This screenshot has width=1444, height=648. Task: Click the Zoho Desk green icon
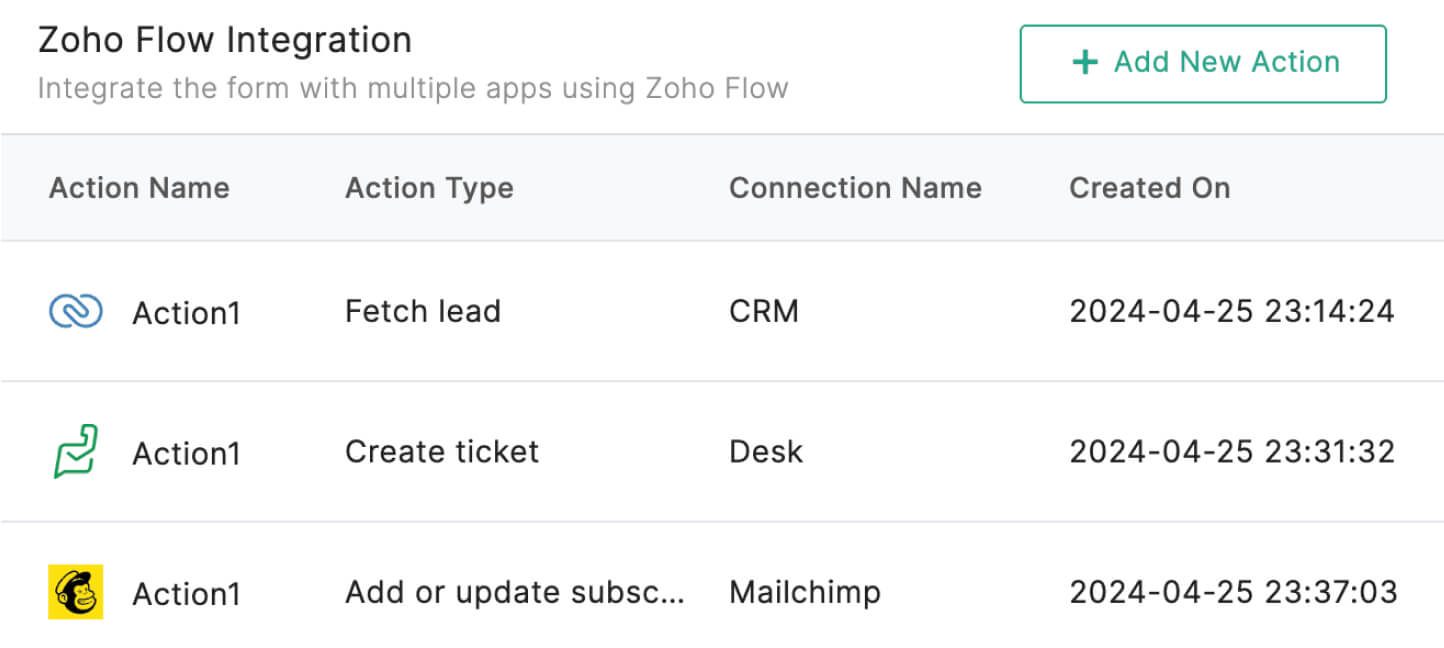[76, 452]
